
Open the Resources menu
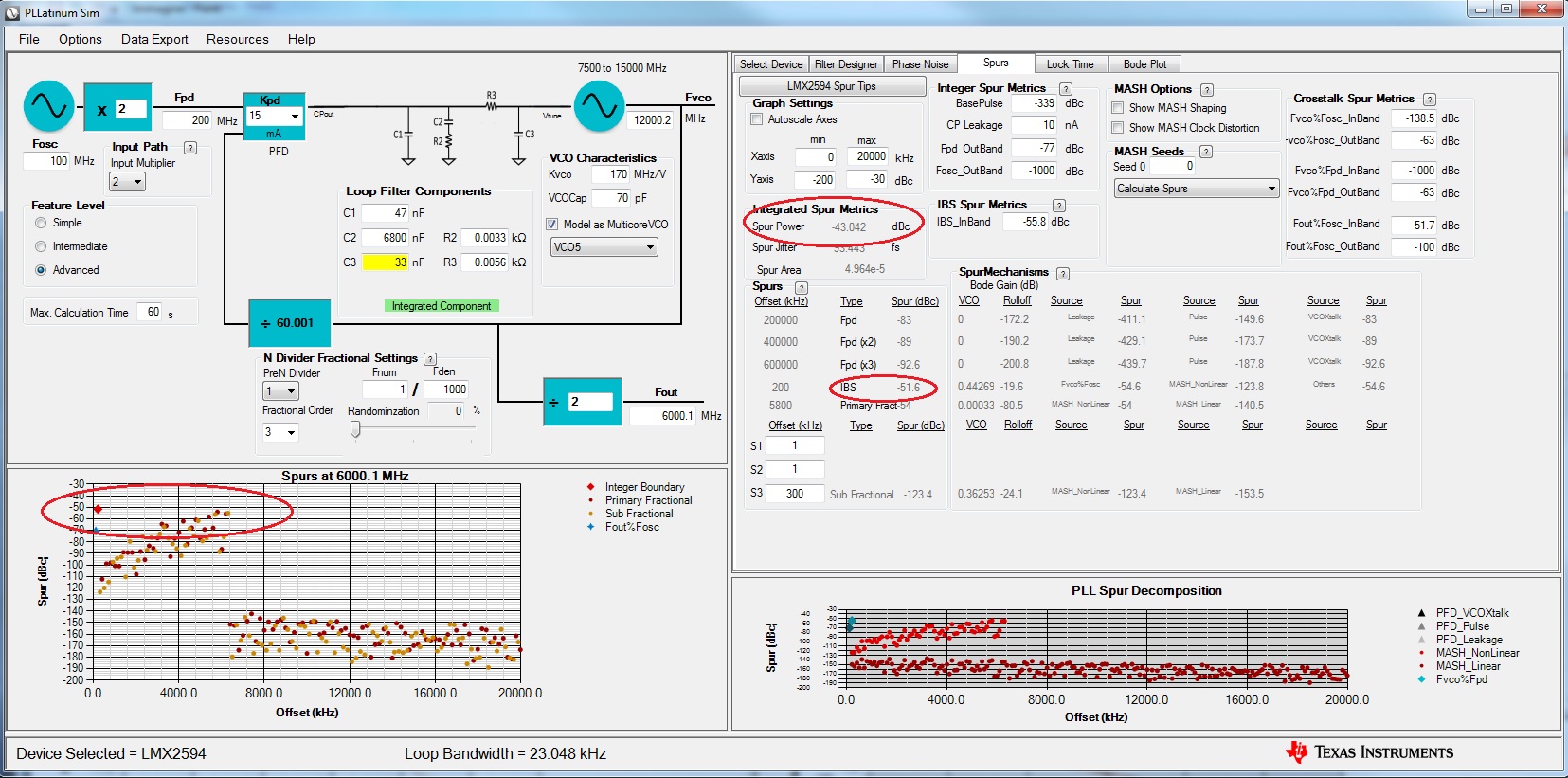238,39
